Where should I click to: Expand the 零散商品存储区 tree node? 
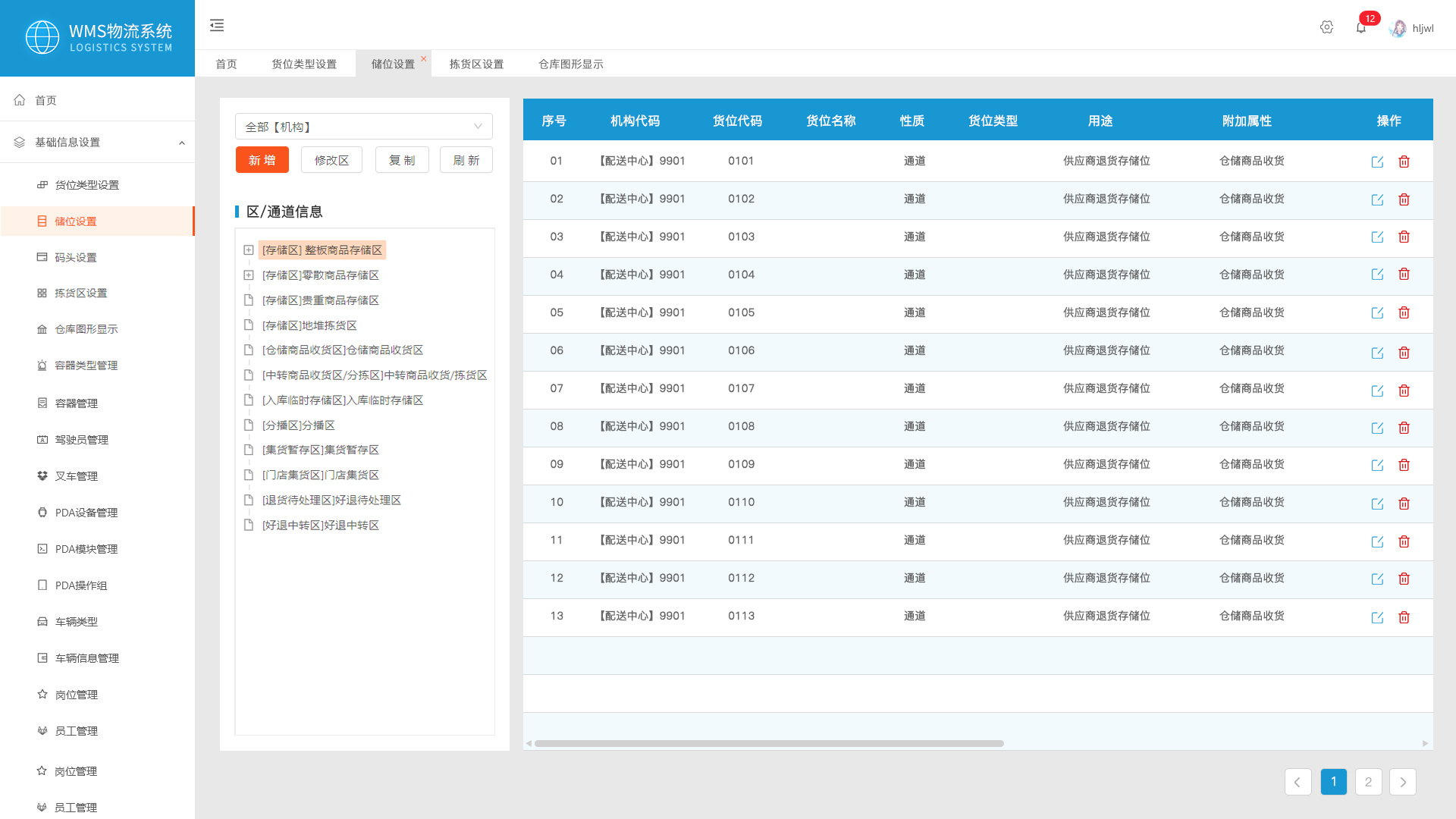click(249, 275)
